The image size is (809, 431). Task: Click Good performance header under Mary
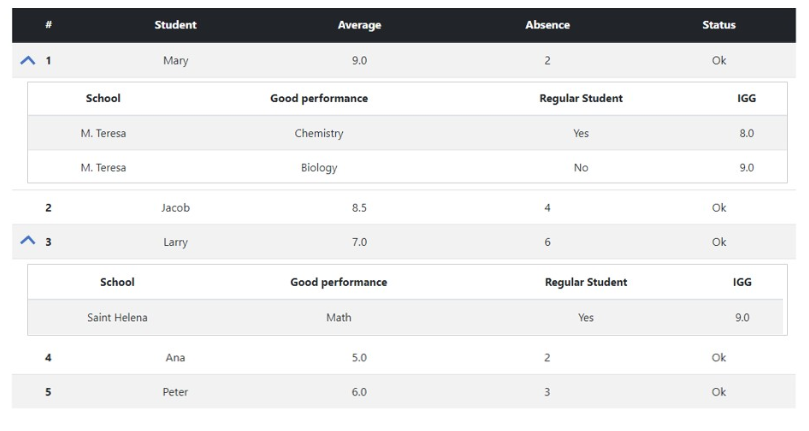click(x=319, y=98)
